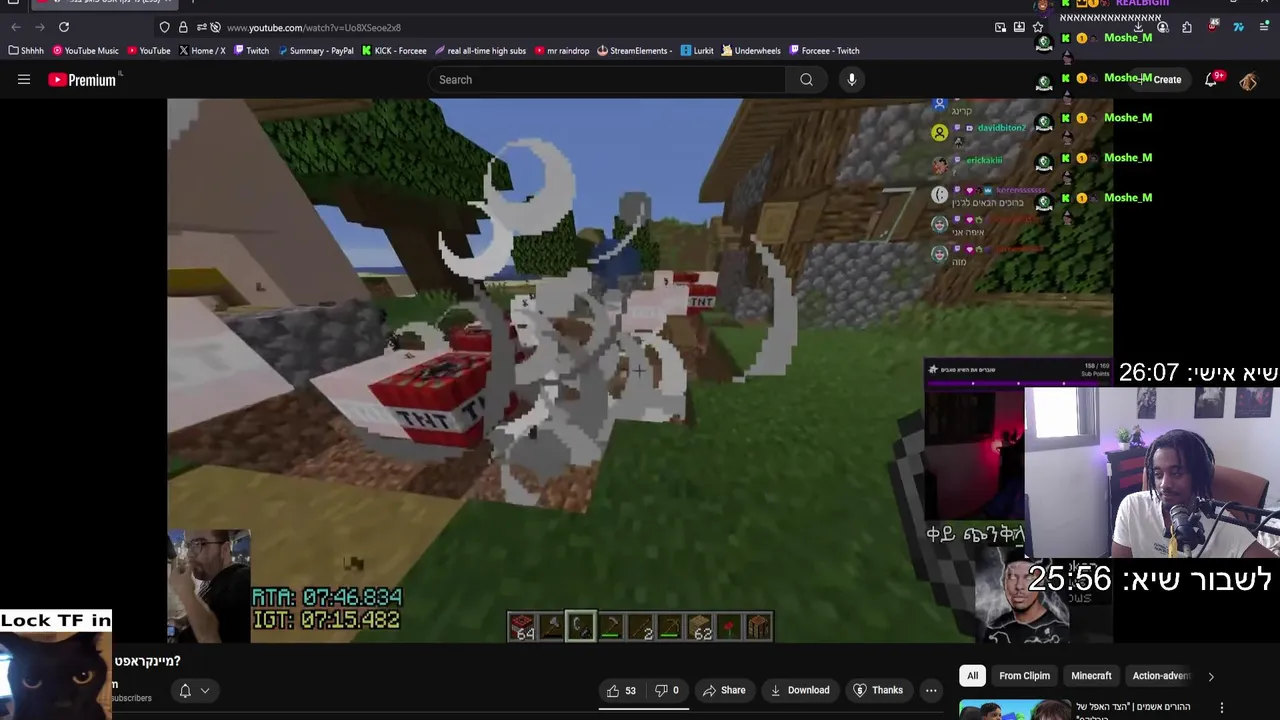
Task: Expand notification preference chevron
Action: [x=205, y=691]
